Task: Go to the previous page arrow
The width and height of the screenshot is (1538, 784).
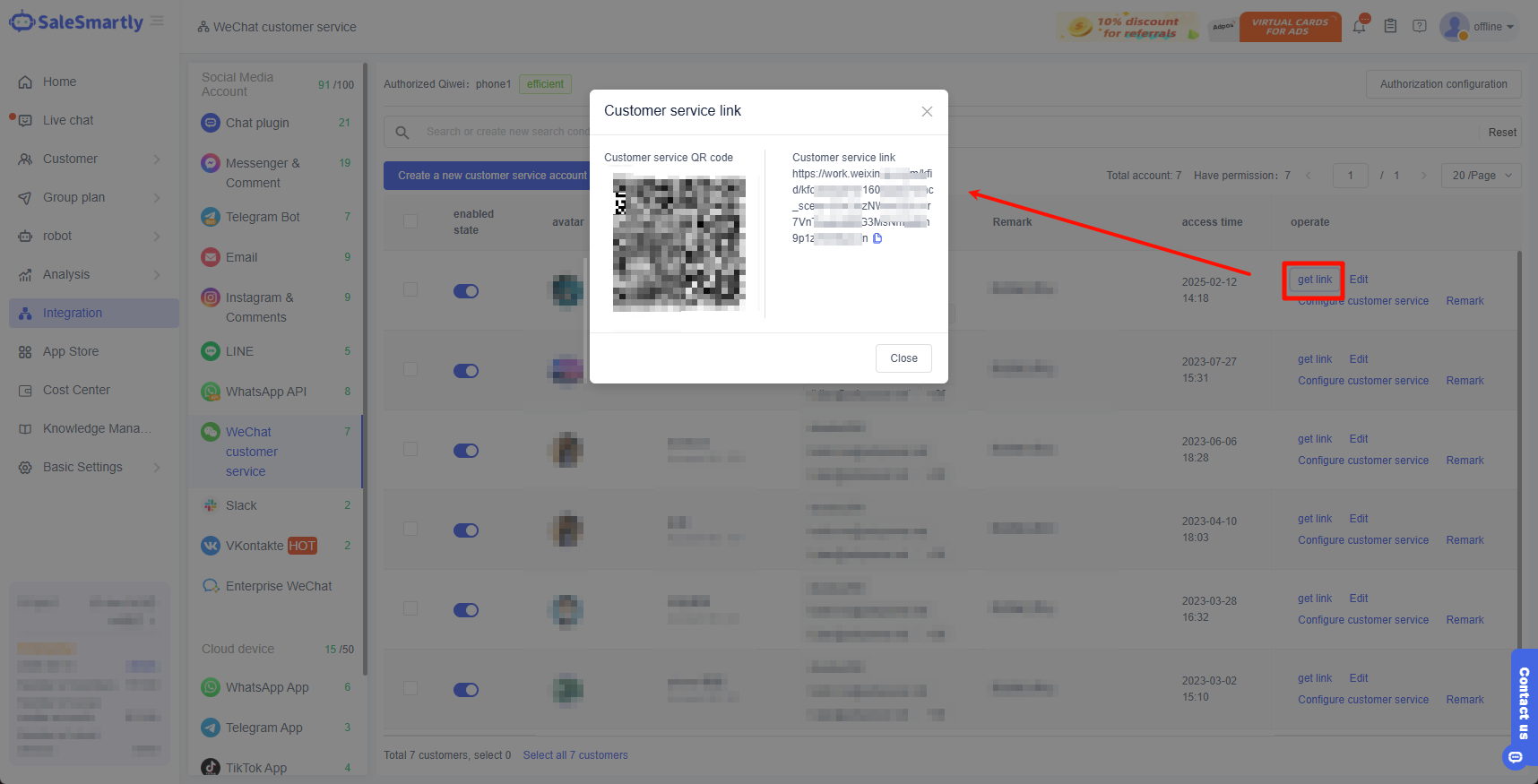Action: tap(1309, 176)
